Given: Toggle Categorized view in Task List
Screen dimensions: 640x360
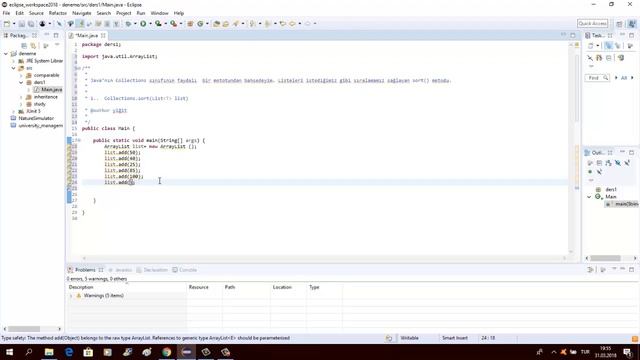Looking at the screenshot, I should click(609, 46).
